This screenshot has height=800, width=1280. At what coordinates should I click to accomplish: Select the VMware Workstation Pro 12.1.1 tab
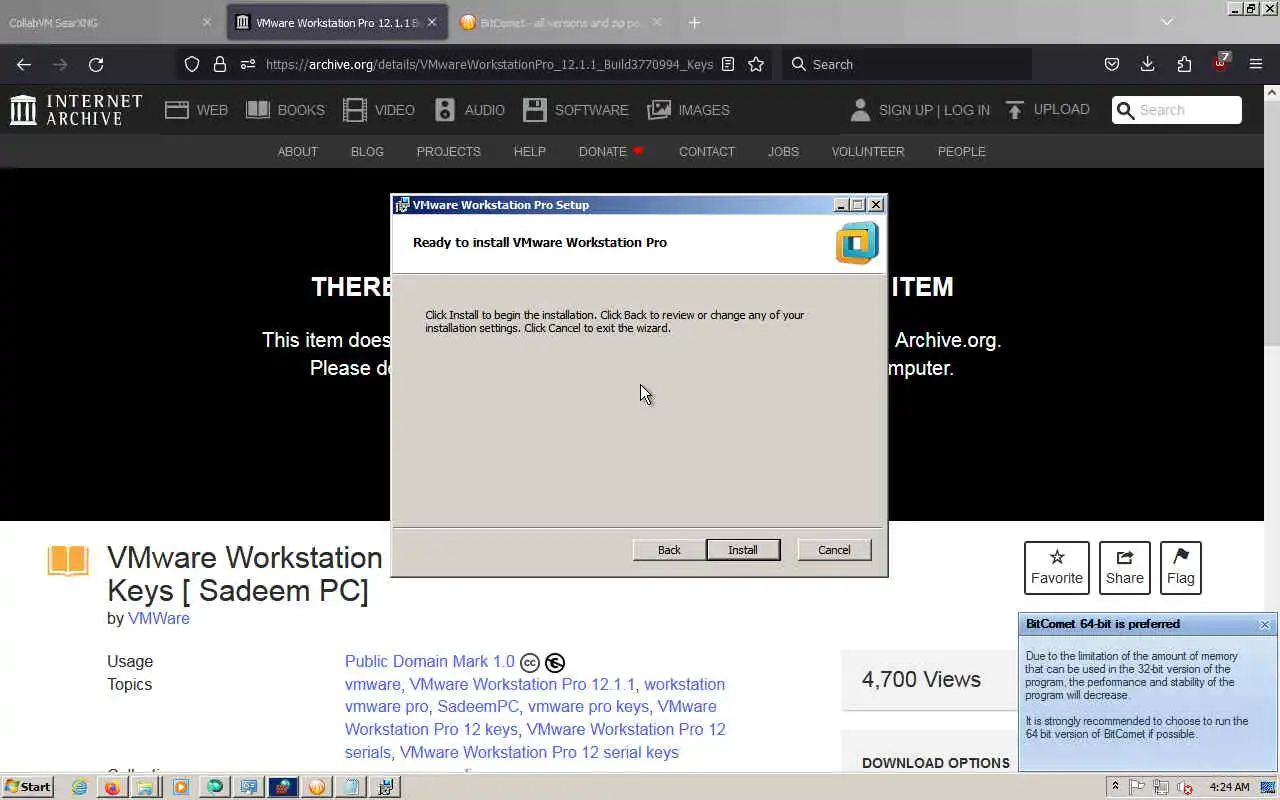click(337, 22)
